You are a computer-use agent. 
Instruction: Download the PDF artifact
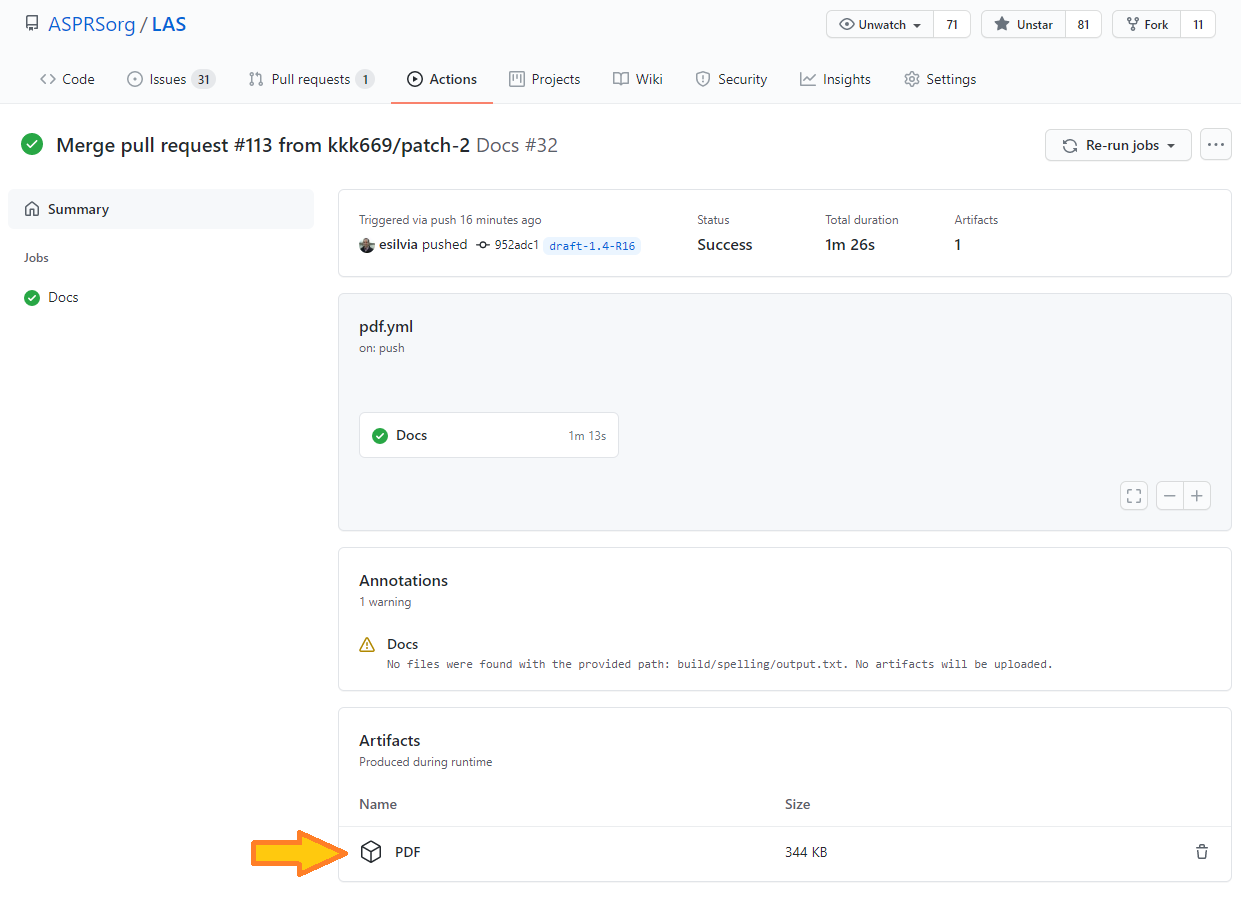coord(408,852)
